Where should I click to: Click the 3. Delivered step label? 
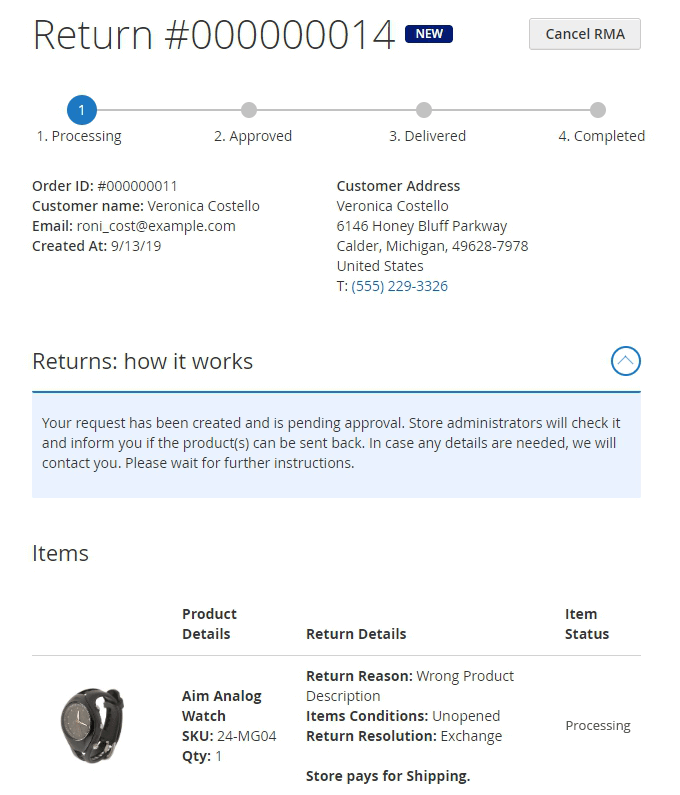tap(427, 136)
